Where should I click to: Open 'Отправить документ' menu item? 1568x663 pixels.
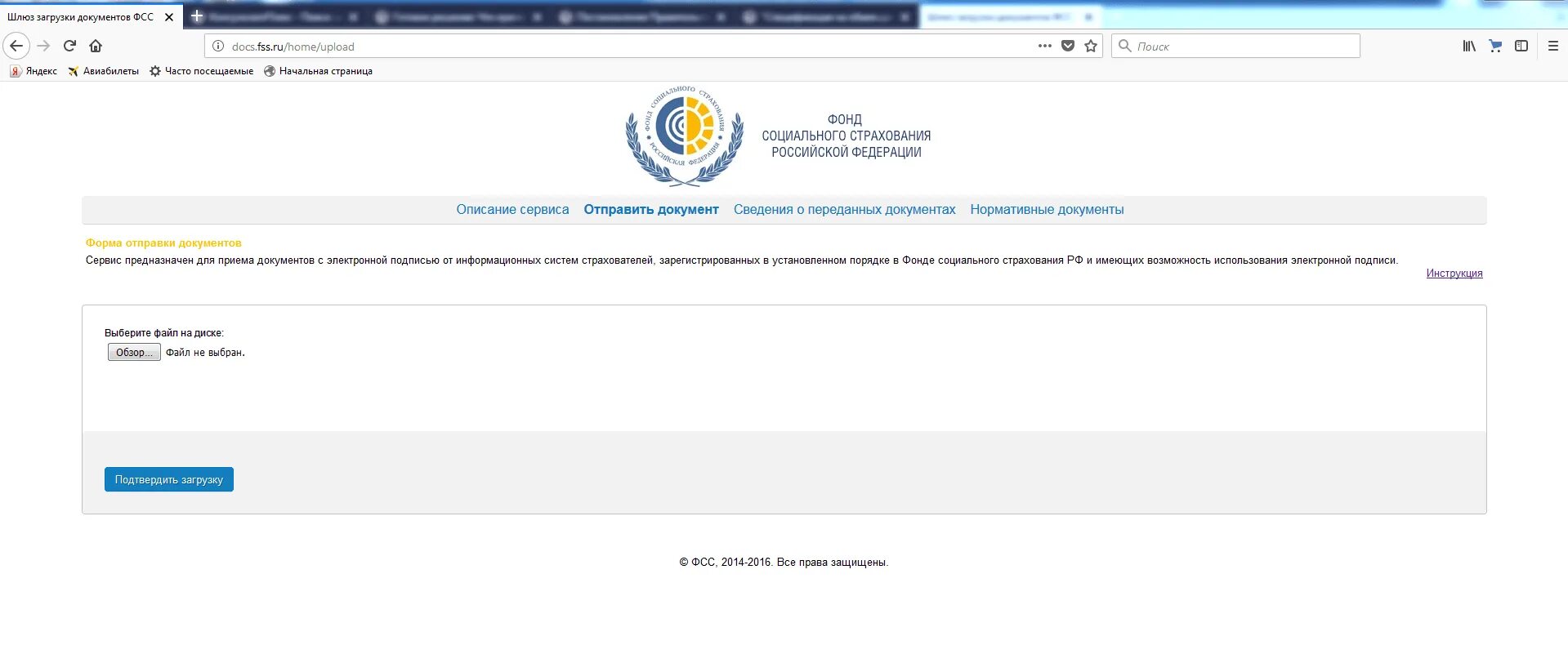click(651, 210)
